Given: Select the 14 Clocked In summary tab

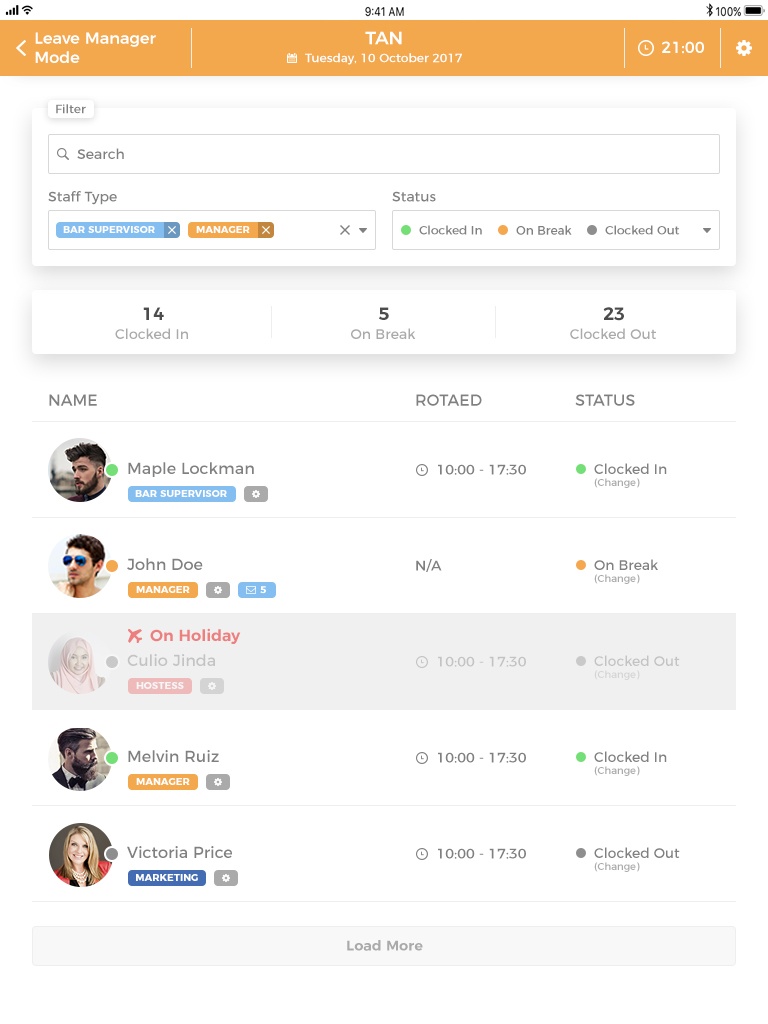Looking at the screenshot, I should click(x=152, y=322).
